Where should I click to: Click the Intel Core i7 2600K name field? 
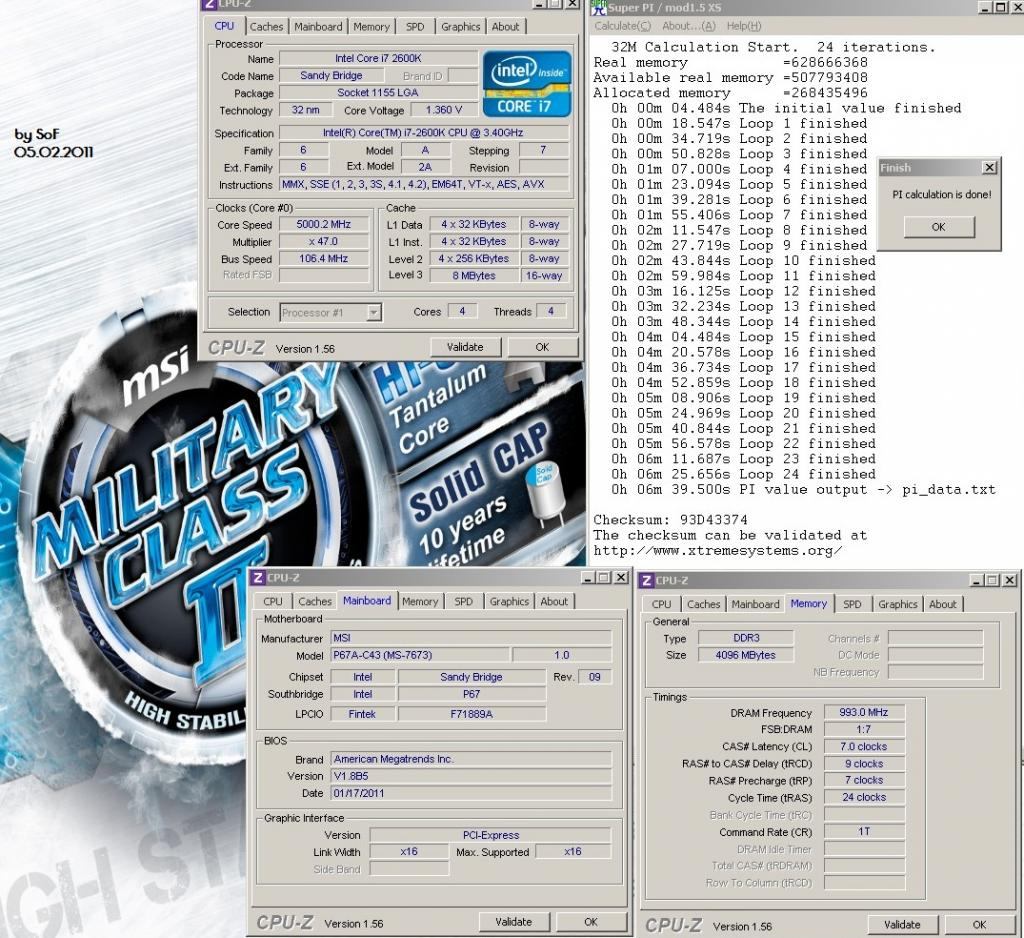tap(378, 58)
